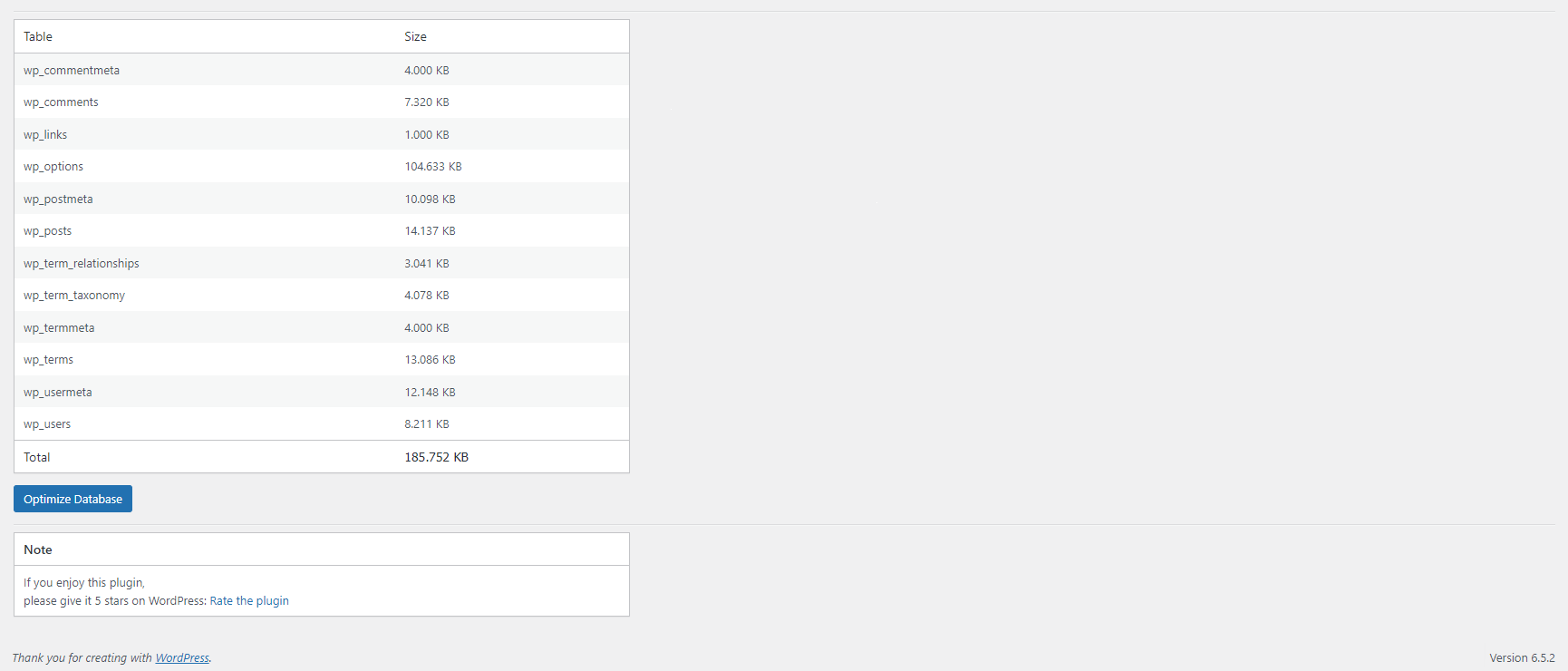Select the wp_posts table entry

(x=47, y=231)
